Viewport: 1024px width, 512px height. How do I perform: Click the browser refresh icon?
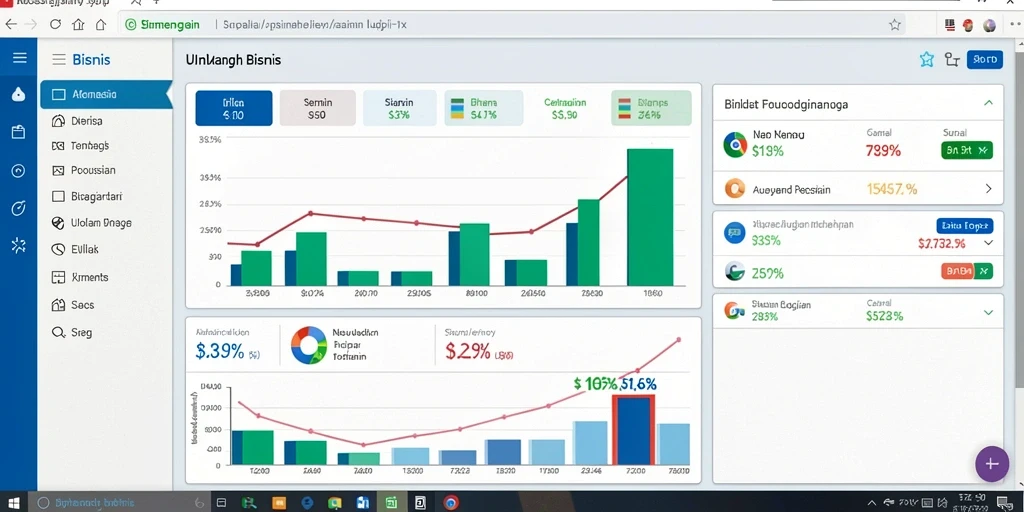pos(55,25)
